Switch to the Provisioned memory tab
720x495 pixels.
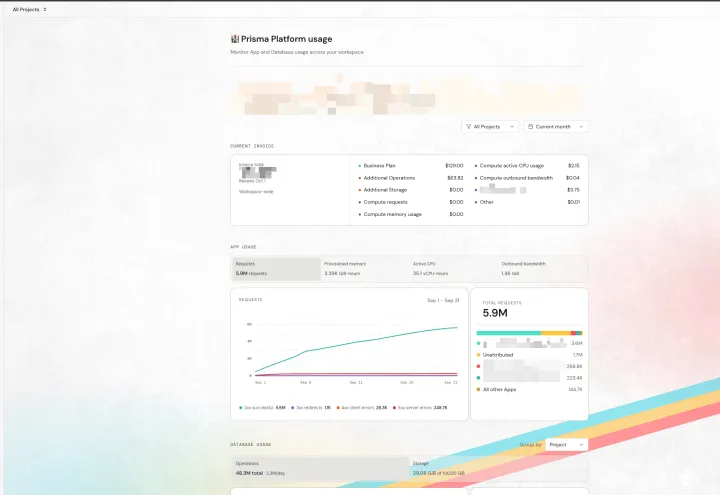365,269
